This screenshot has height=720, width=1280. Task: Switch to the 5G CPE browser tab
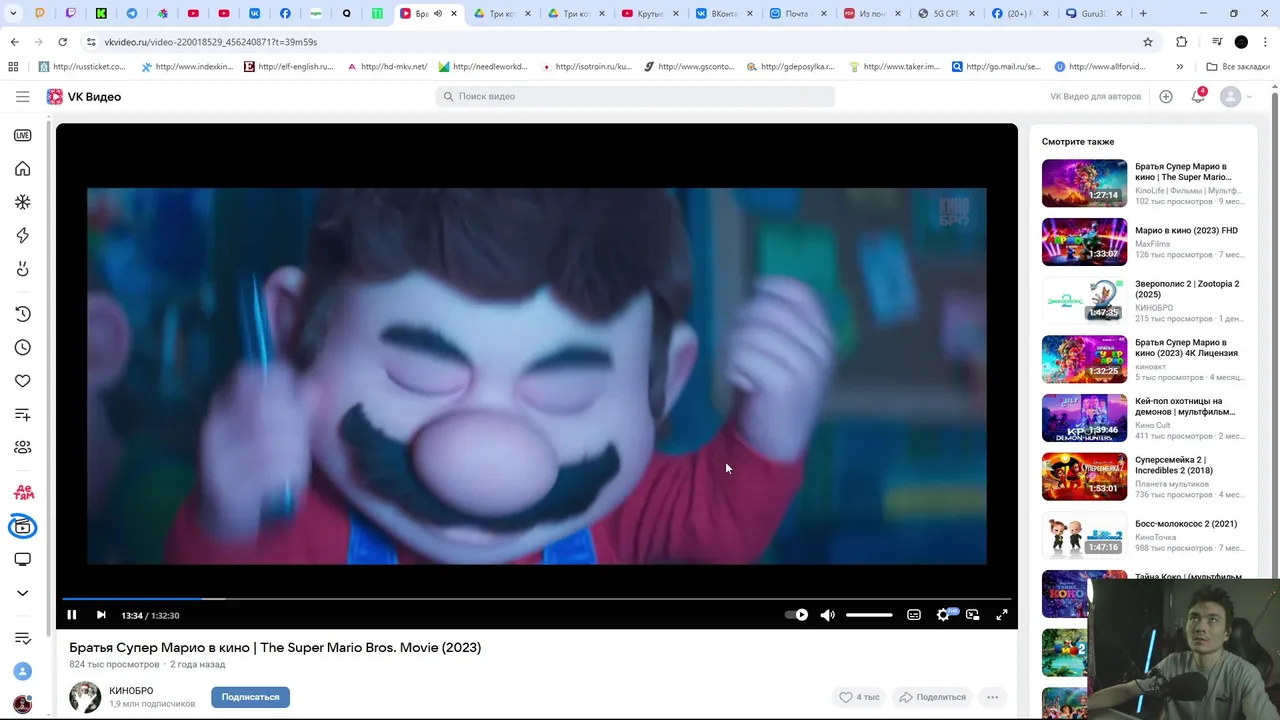point(945,14)
